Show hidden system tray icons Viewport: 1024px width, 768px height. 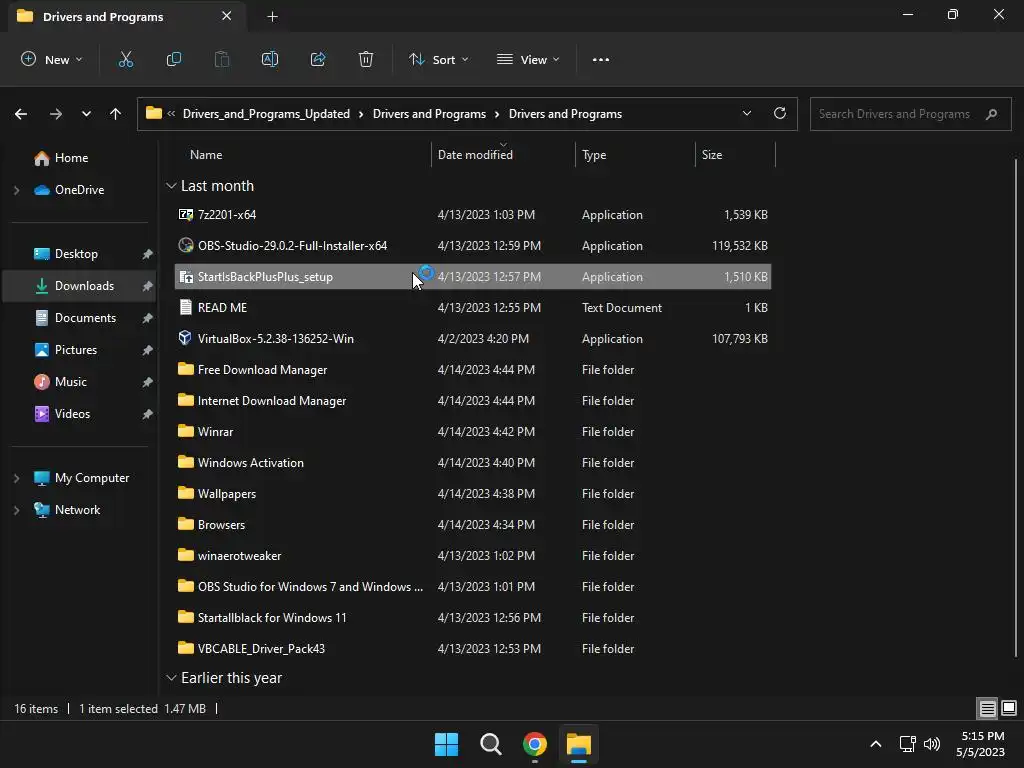[x=876, y=743]
